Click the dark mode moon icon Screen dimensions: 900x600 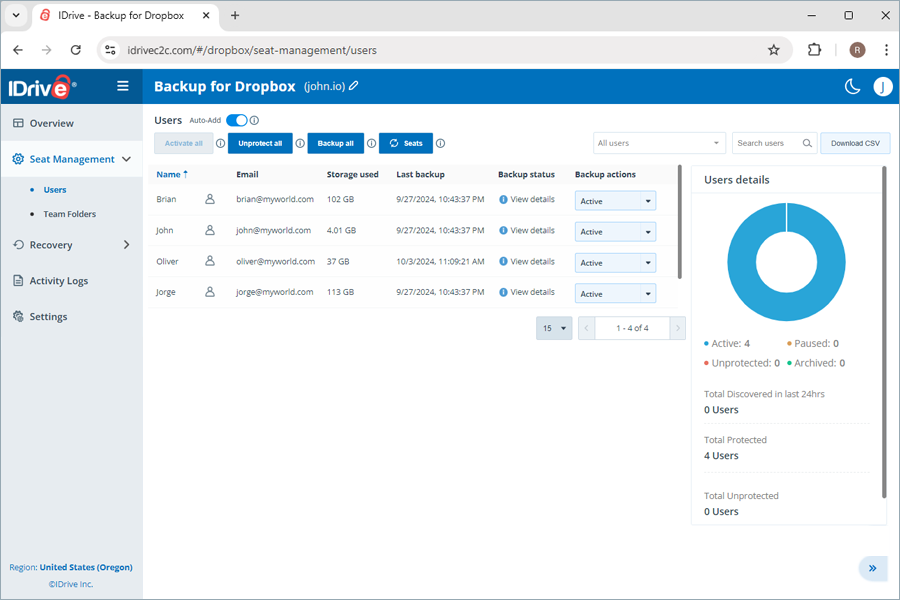coord(852,87)
